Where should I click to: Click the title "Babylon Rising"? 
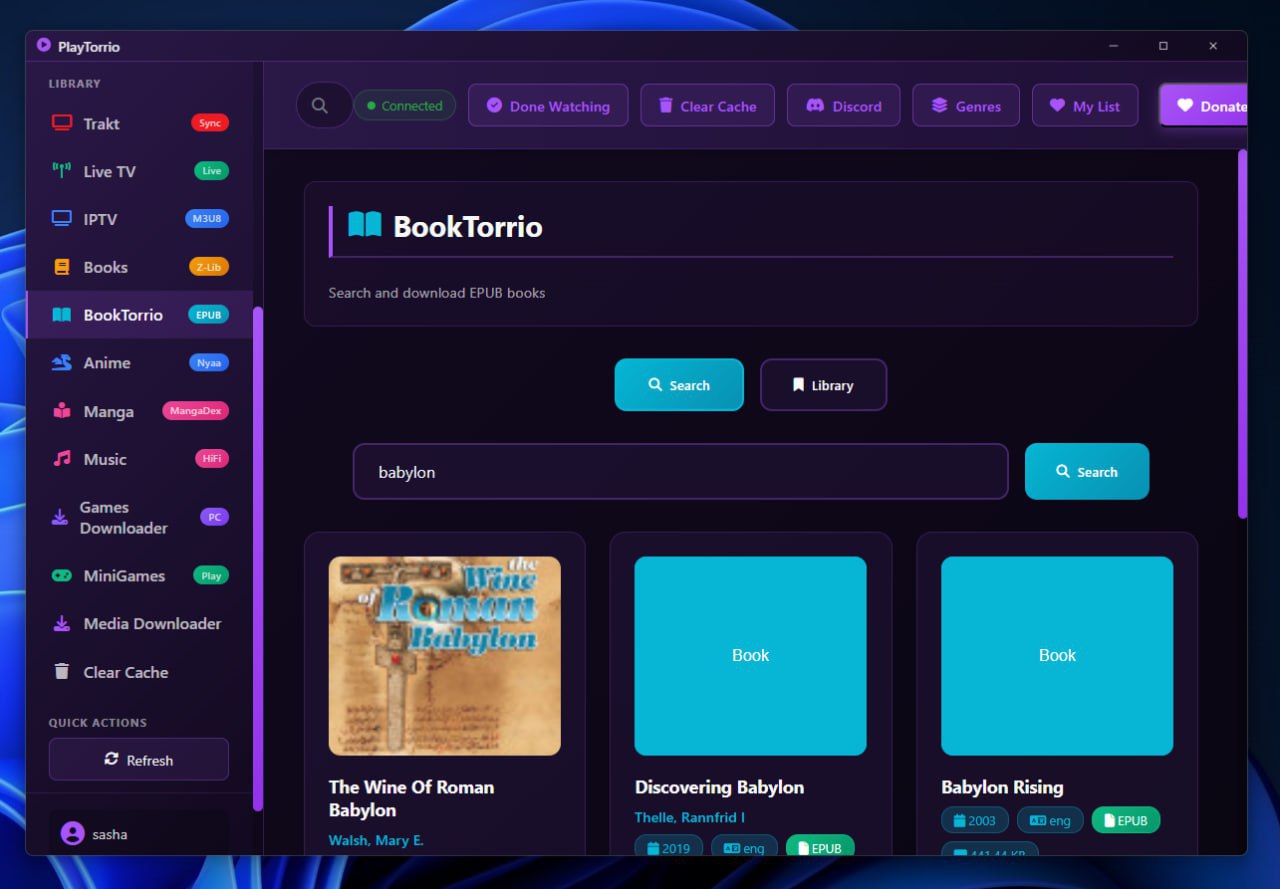1002,787
